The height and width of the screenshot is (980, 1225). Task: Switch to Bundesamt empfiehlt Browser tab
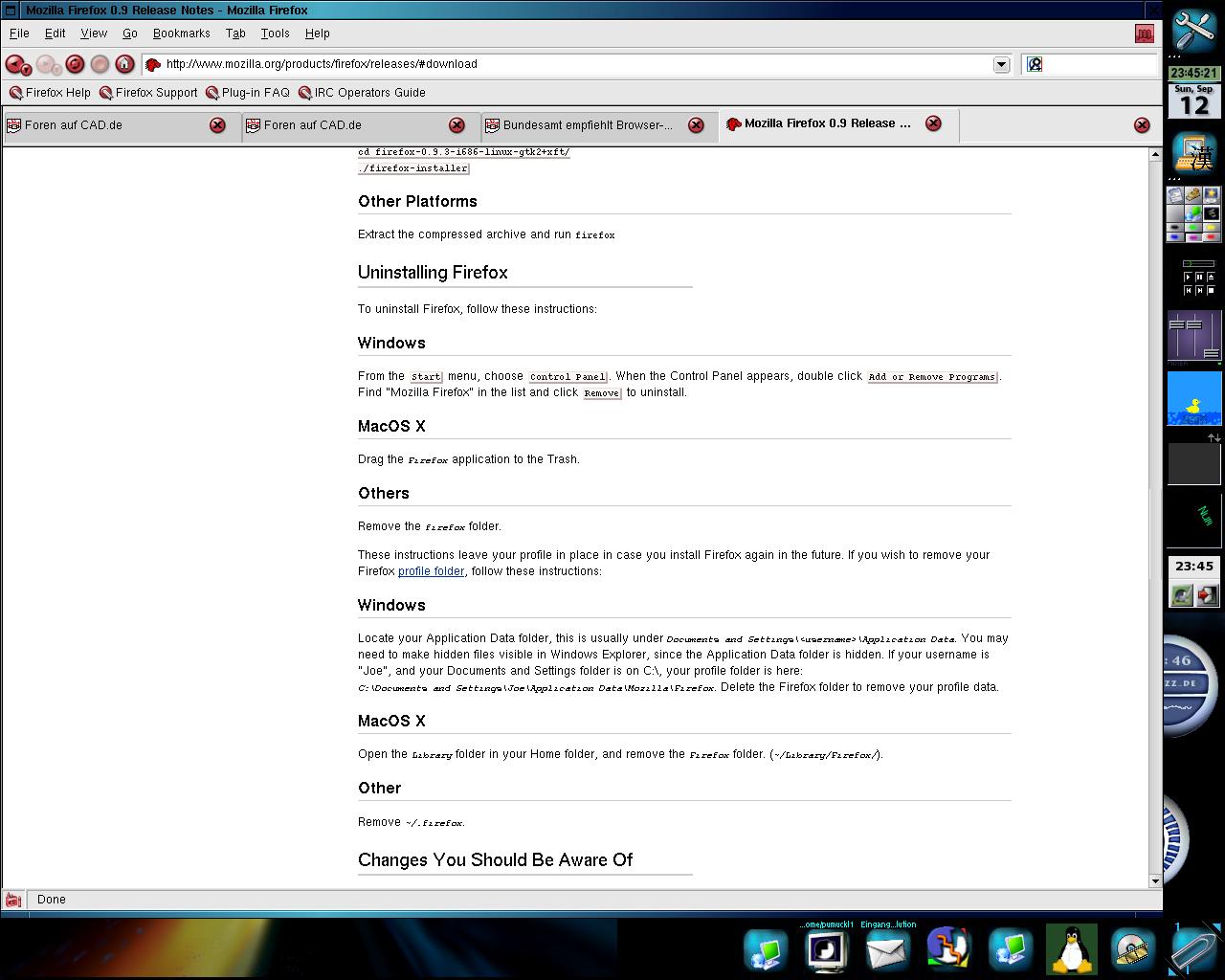[x=586, y=125]
